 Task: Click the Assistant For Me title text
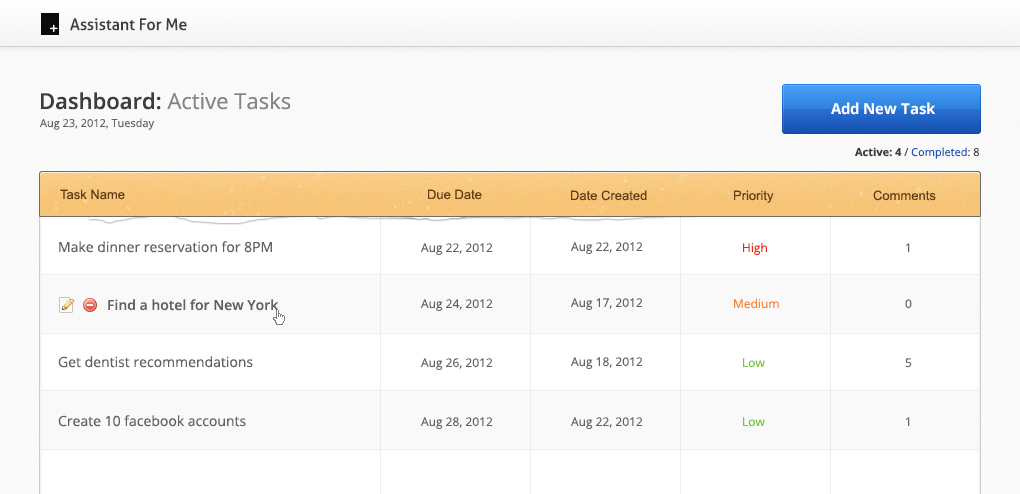click(x=128, y=25)
